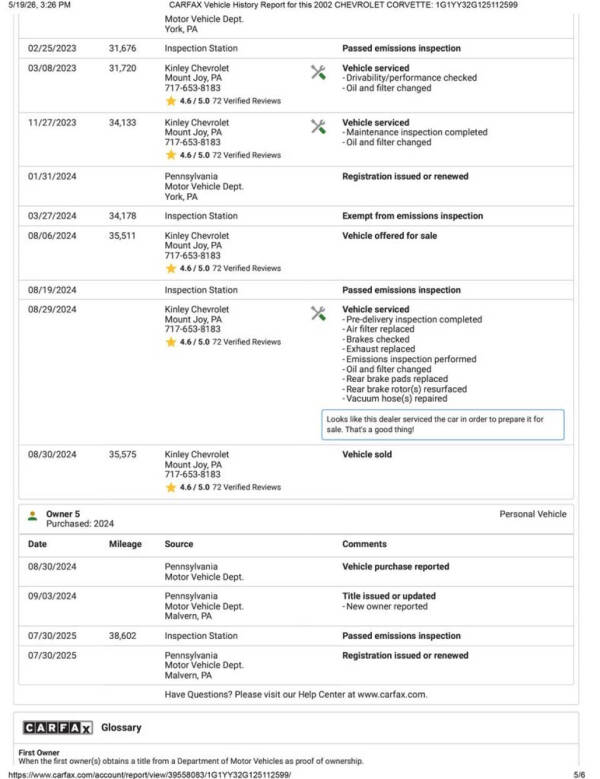Click star rating icon in 11/27/2023 entry
Screen dimensions: 600x779
tap(171, 155)
